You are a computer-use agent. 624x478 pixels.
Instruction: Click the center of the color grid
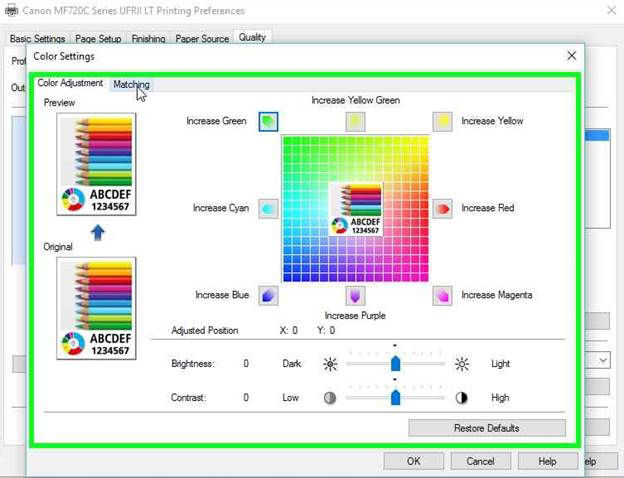pyautogui.click(x=355, y=209)
